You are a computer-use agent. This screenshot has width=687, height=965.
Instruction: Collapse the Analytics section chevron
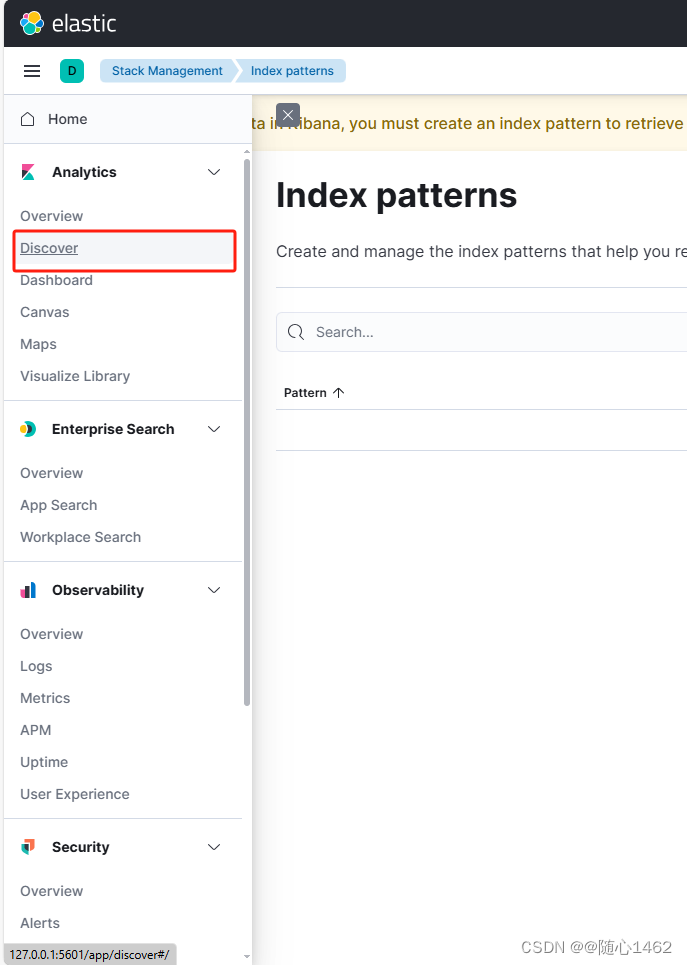214,172
